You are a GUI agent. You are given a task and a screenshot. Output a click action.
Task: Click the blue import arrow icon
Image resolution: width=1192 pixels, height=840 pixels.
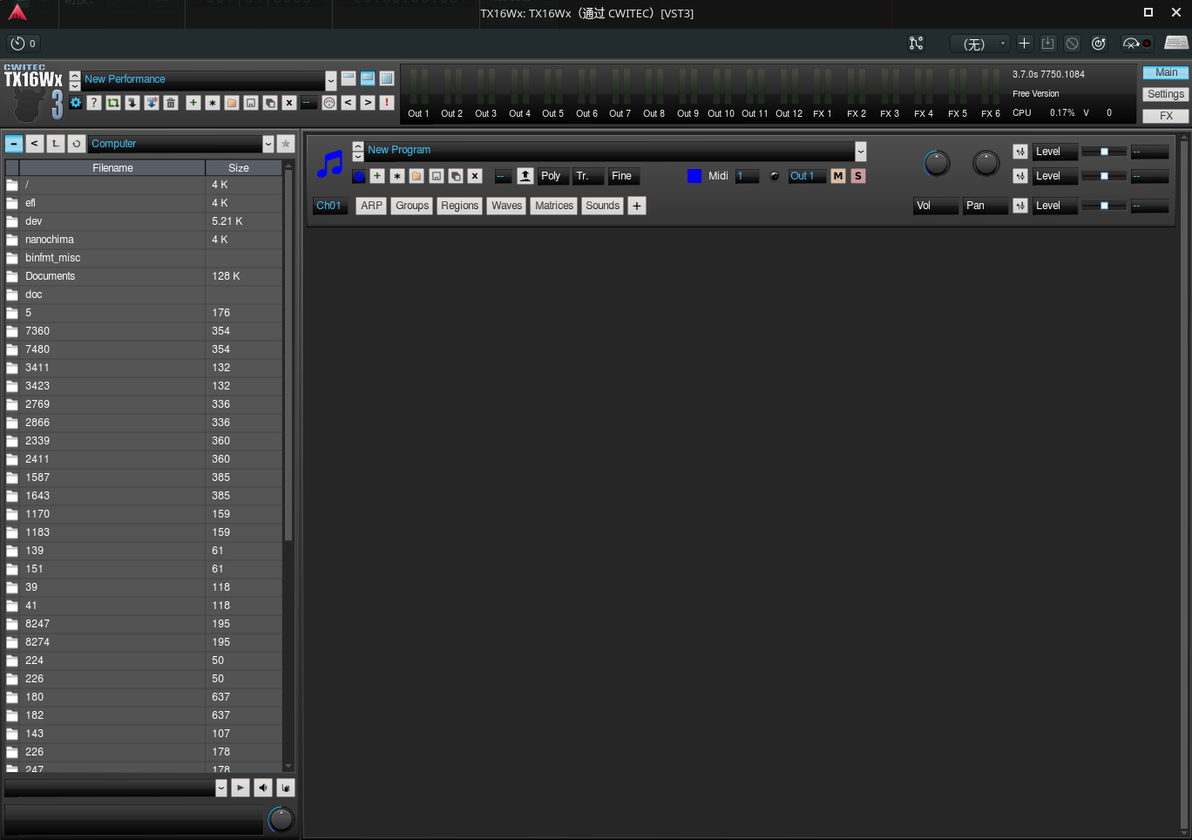152,103
